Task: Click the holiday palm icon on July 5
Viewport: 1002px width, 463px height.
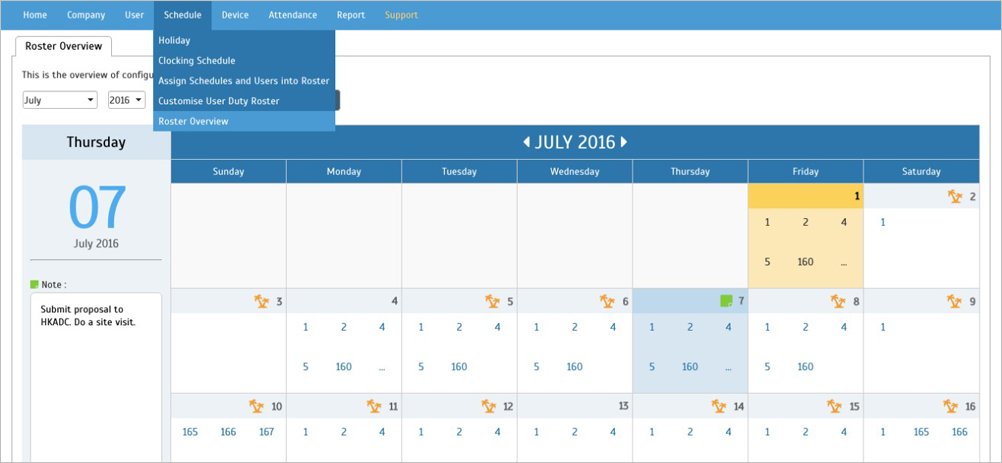Action: pyautogui.click(x=493, y=301)
